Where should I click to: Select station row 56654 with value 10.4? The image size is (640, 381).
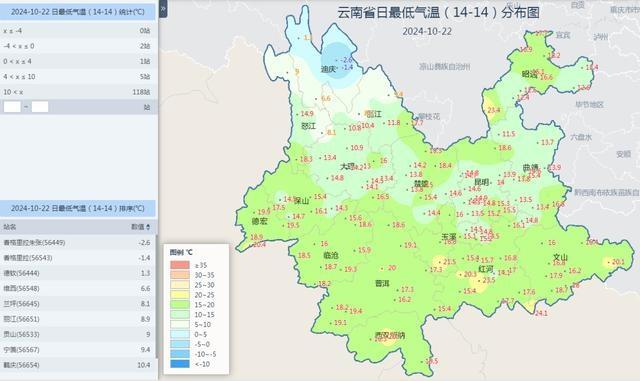pos(78,365)
